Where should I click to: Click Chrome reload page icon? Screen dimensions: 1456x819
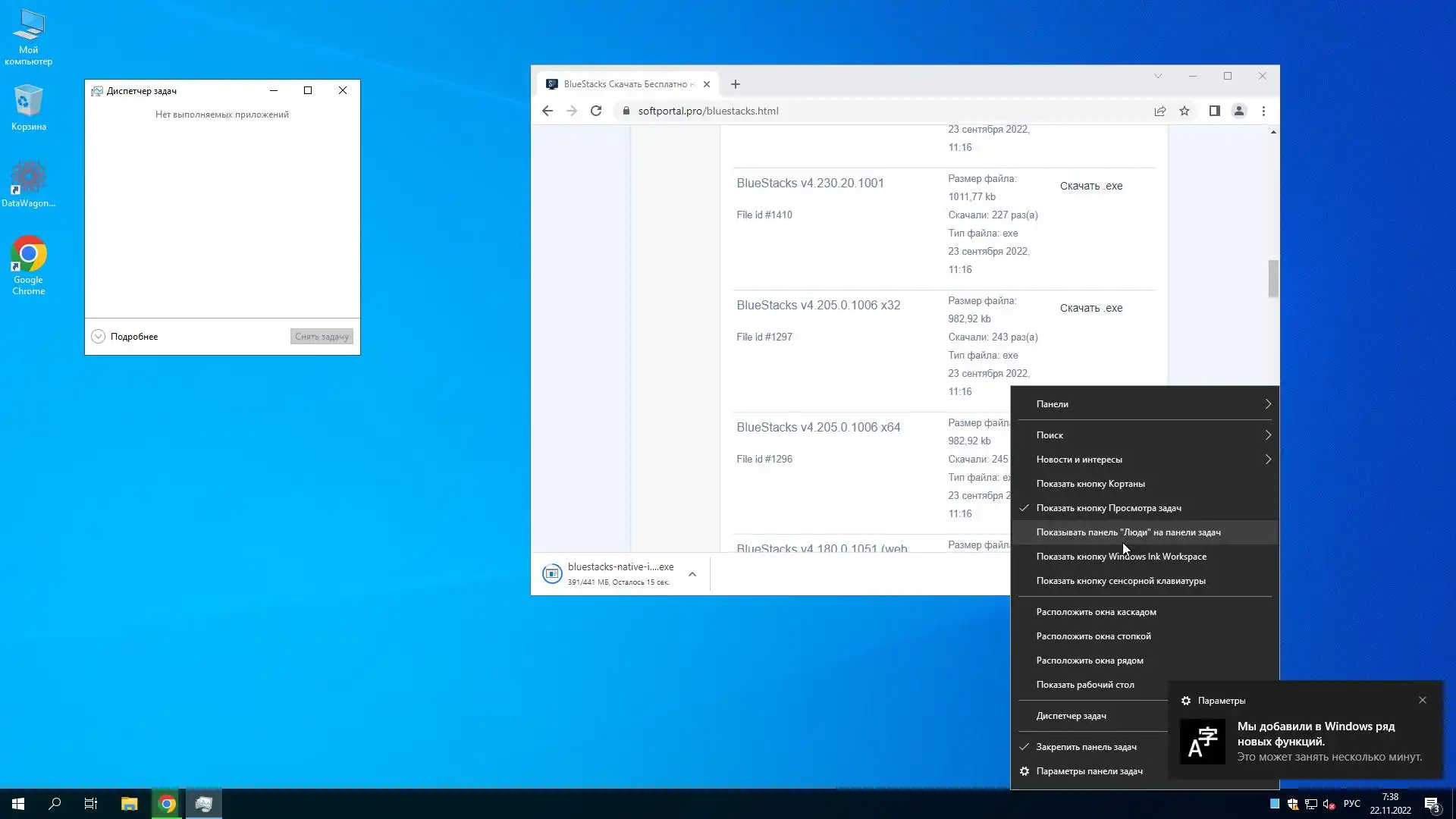click(x=596, y=111)
